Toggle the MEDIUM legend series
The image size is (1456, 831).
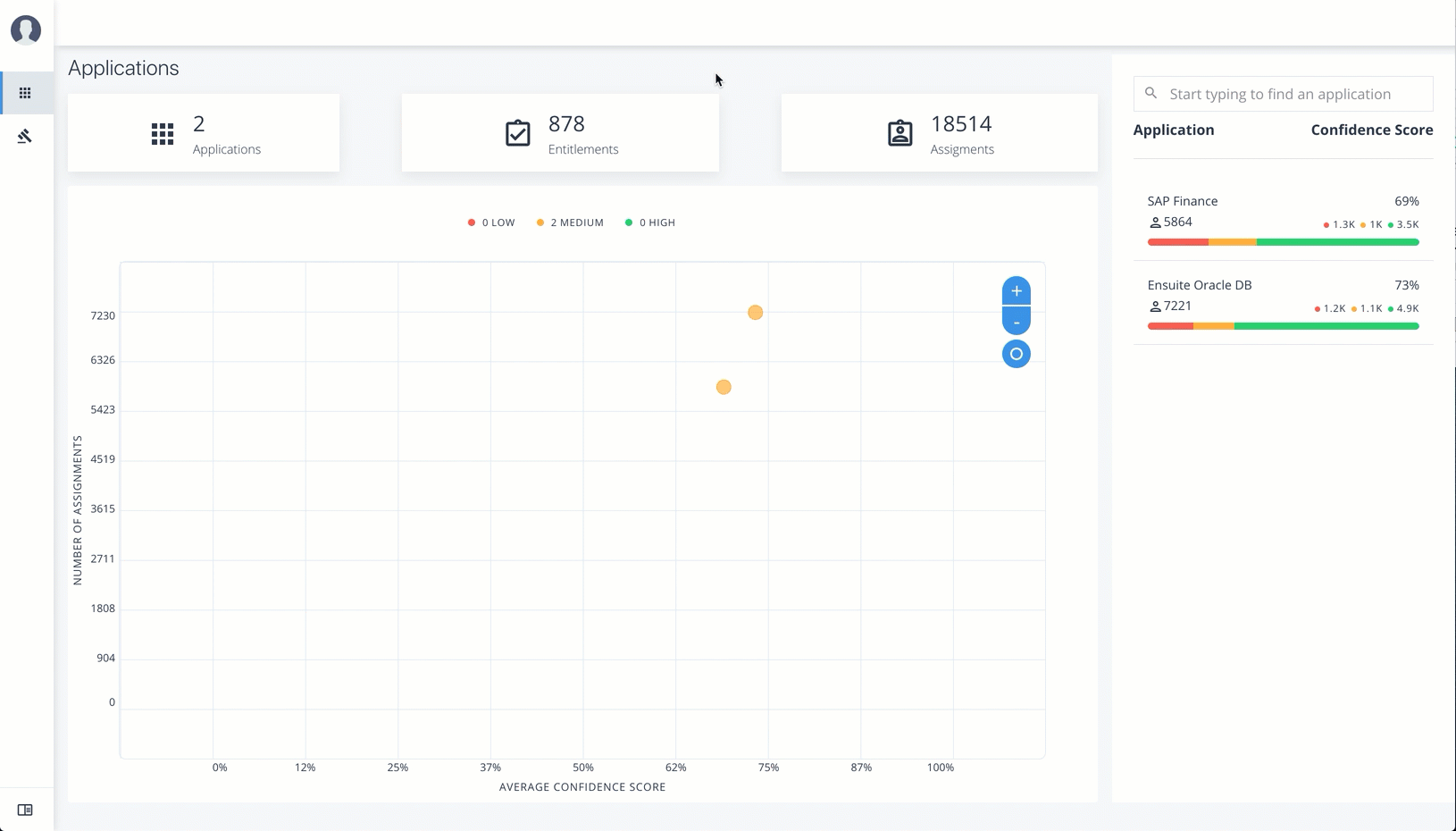pyautogui.click(x=570, y=222)
